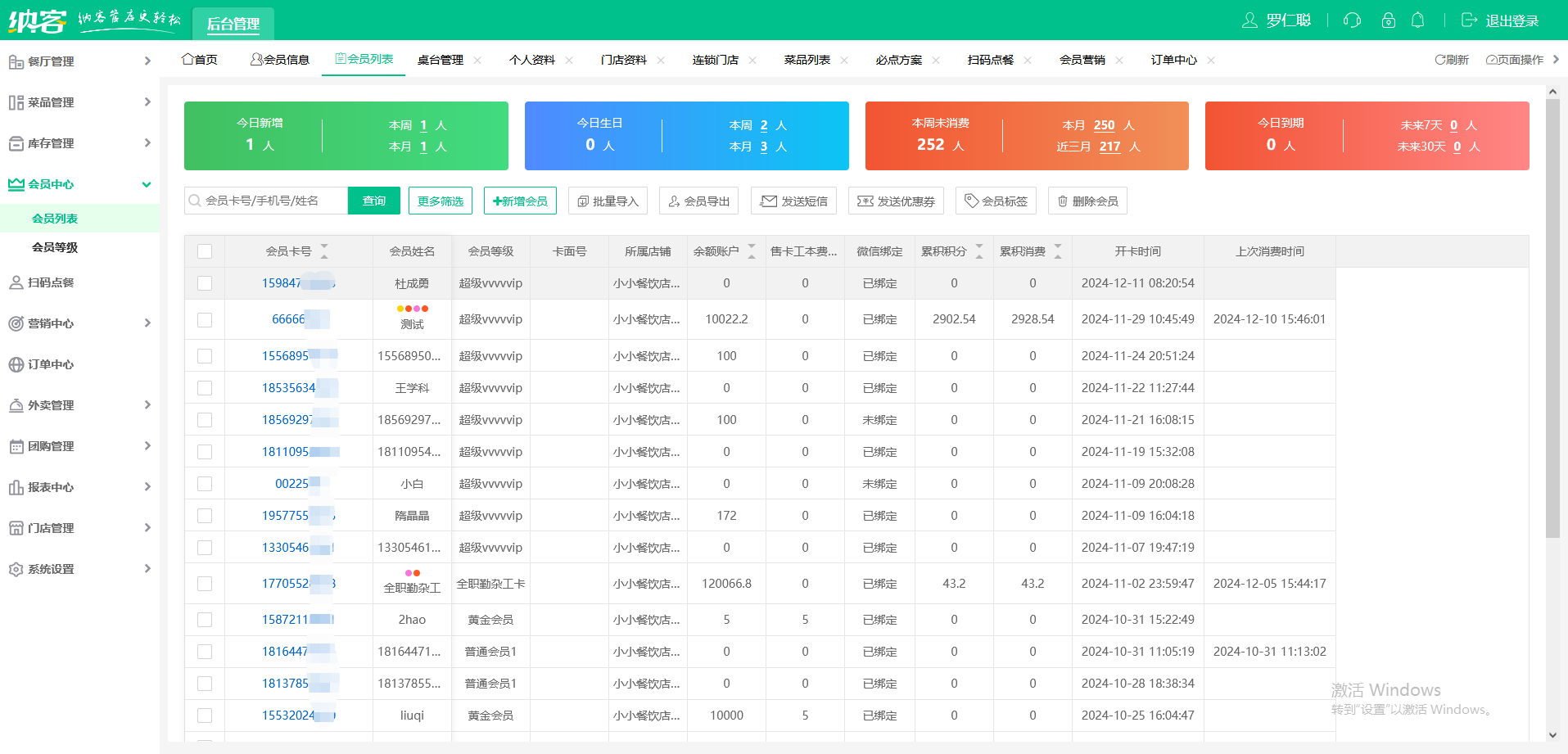Screen dimensions: 1568x754
Task: Click the headset customer service icon
Action: (x=1352, y=20)
